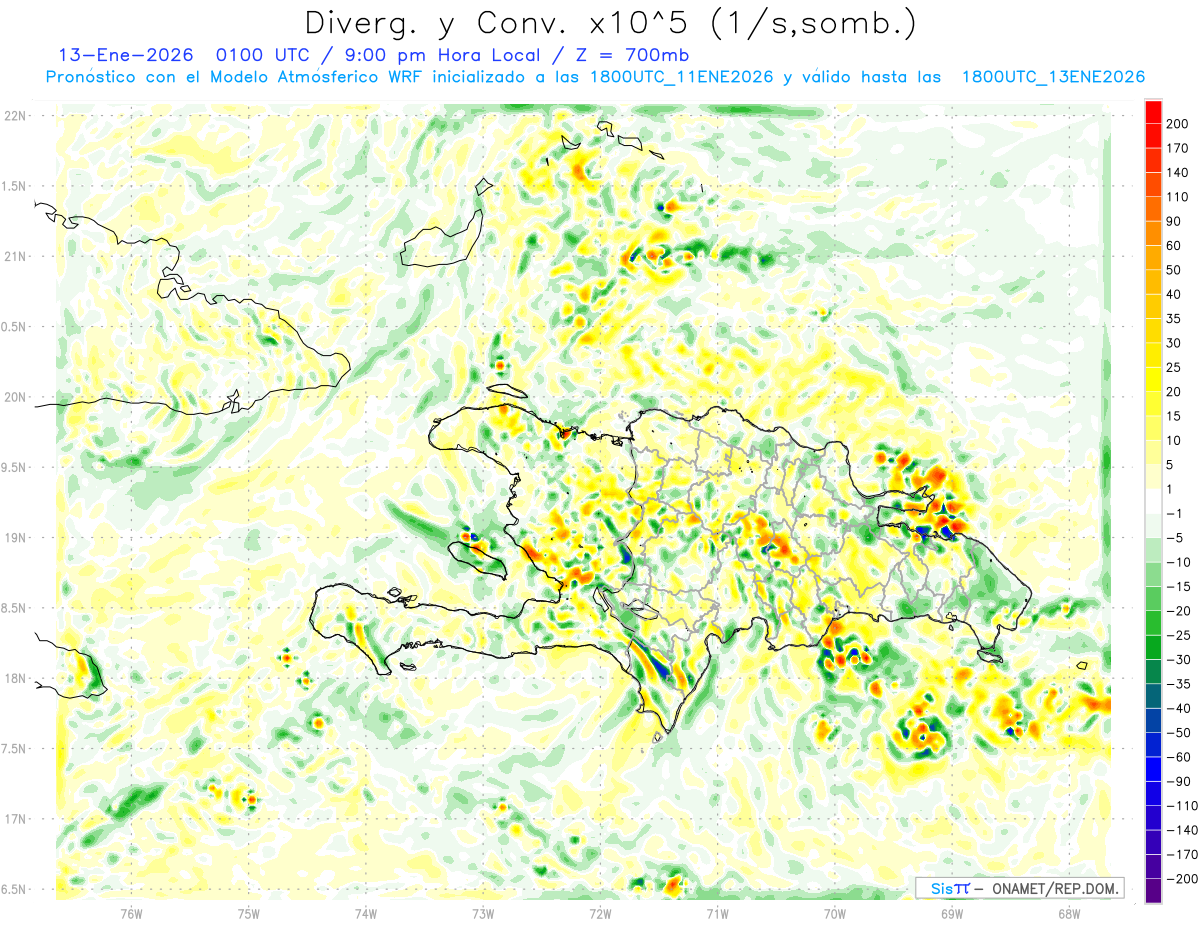
Task: Click the 'SisTT - ONAMET/REP.DOM.' credit box
Action: pyautogui.click(x=1020, y=888)
